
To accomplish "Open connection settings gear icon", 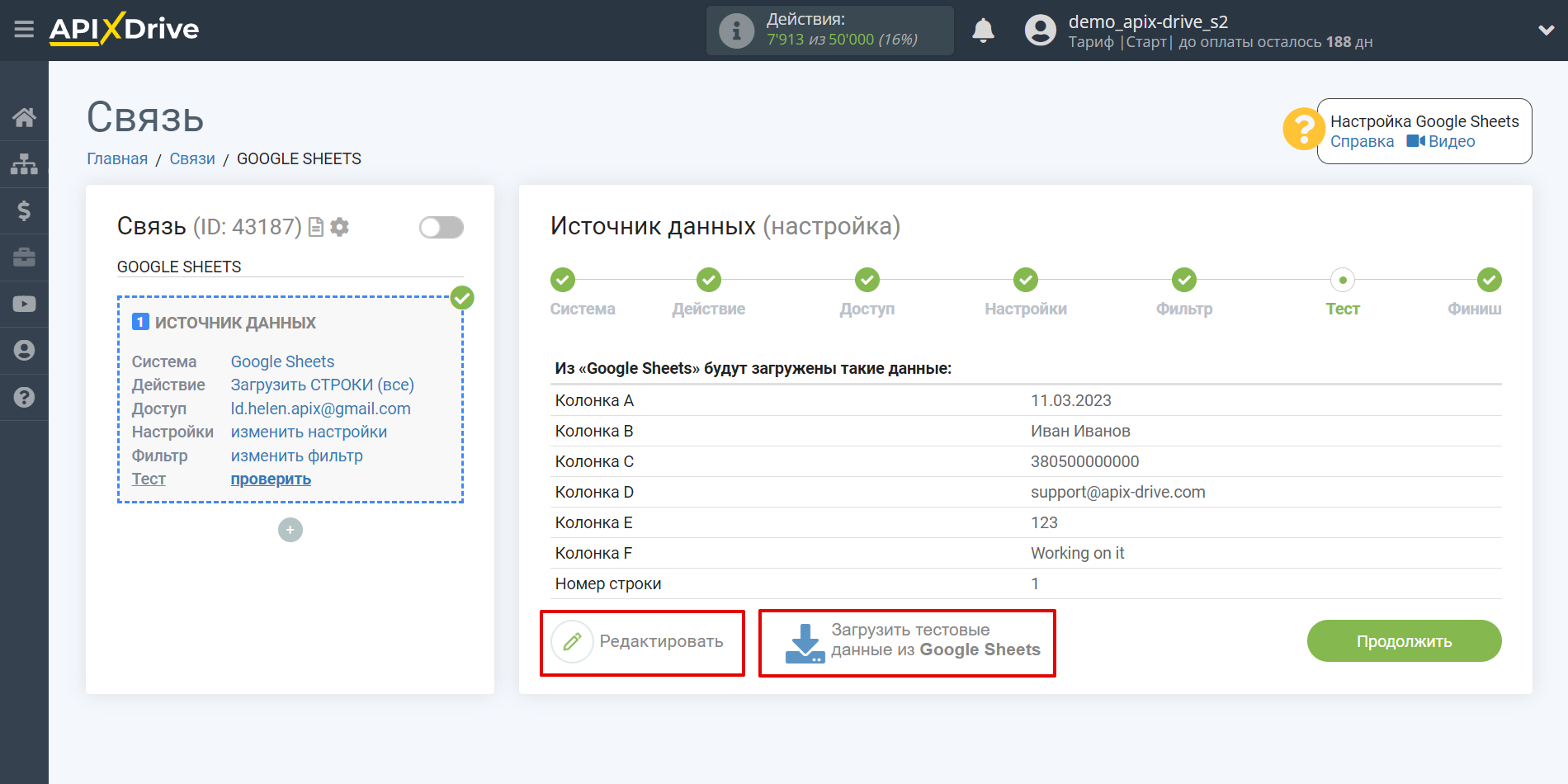I will (339, 227).
